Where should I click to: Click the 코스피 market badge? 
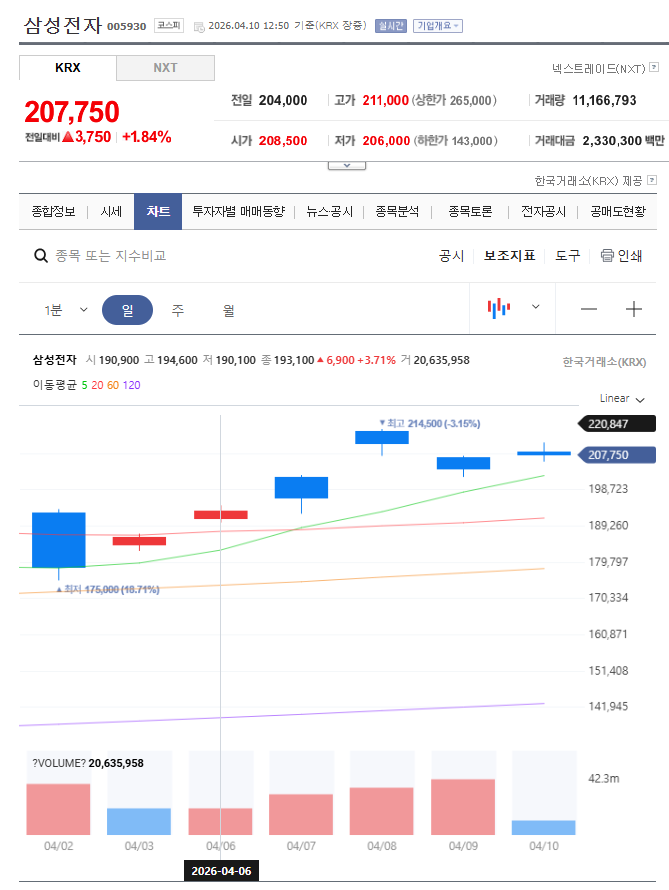[x=169, y=26]
